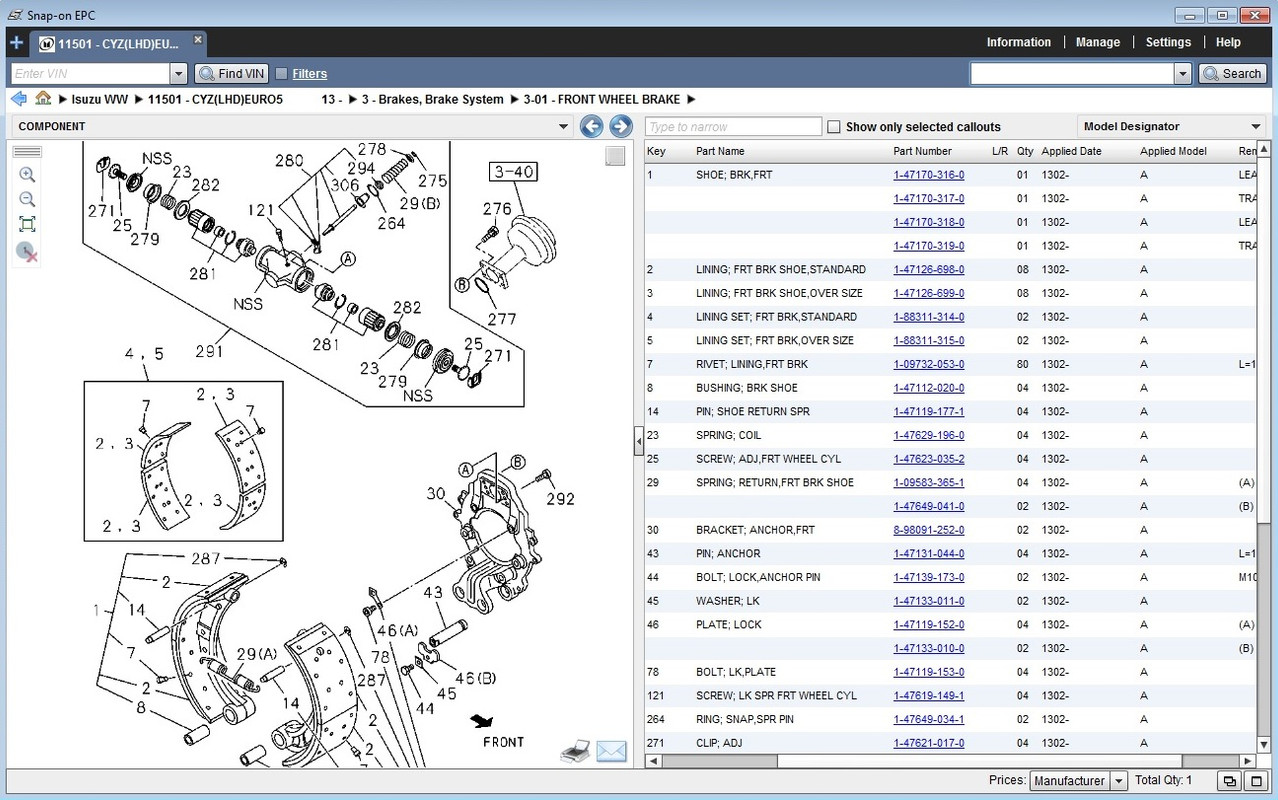Viewport: 1278px width, 800px height.
Task: Open the Information menu
Action: (x=1018, y=42)
